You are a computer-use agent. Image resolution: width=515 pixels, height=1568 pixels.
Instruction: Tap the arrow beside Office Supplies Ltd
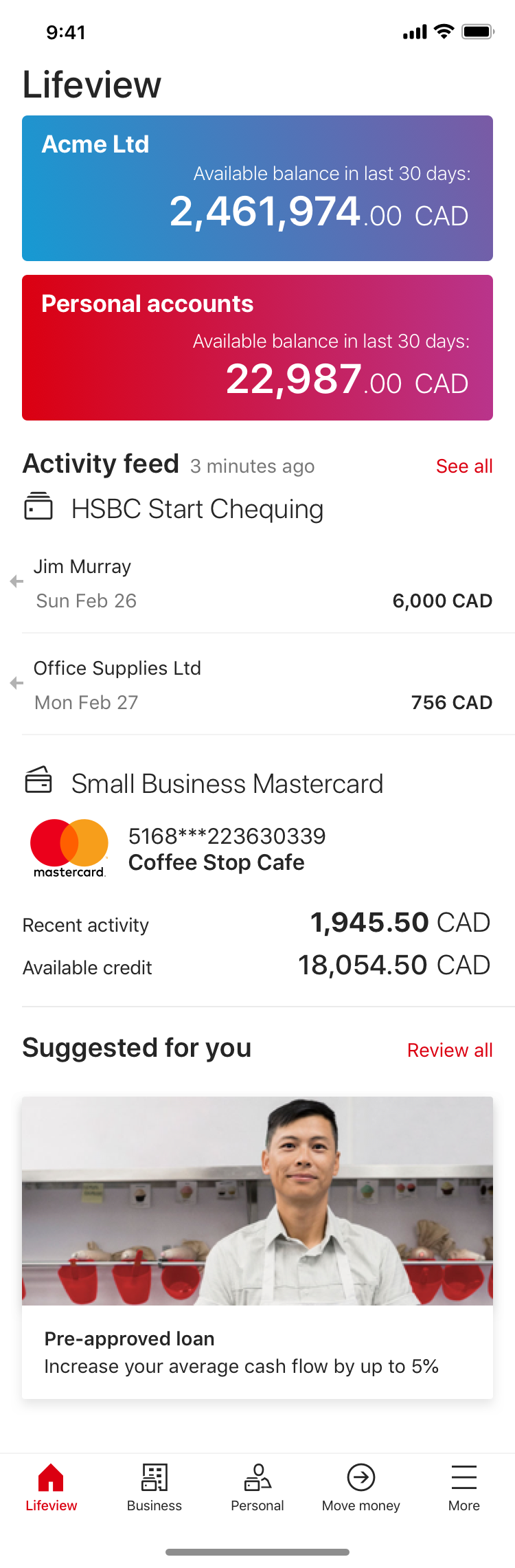(x=16, y=683)
